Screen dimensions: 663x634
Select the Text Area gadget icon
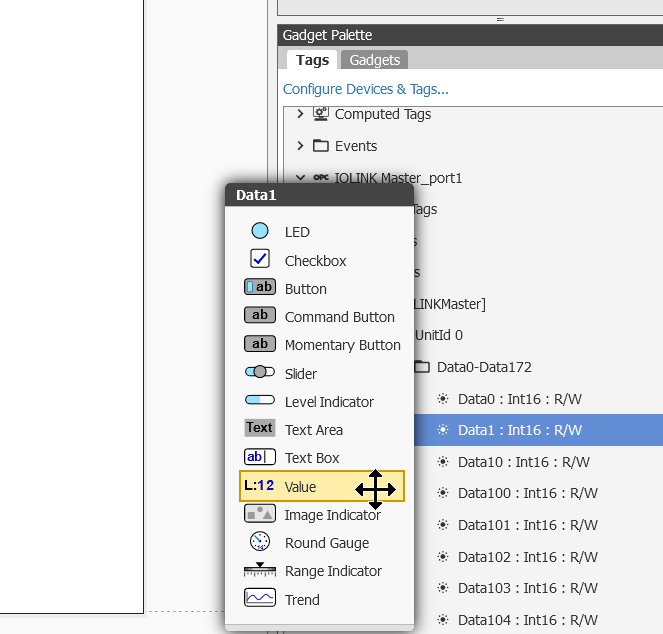pos(260,428)
